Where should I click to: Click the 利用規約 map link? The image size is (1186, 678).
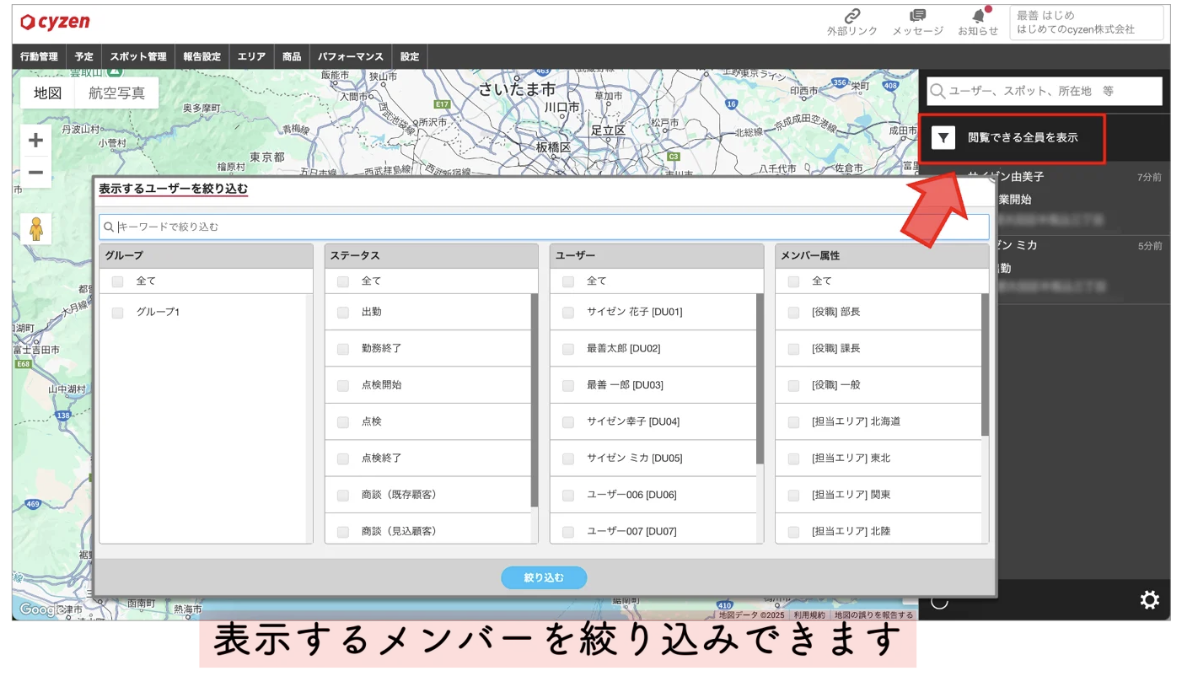[x=809, y=615]
